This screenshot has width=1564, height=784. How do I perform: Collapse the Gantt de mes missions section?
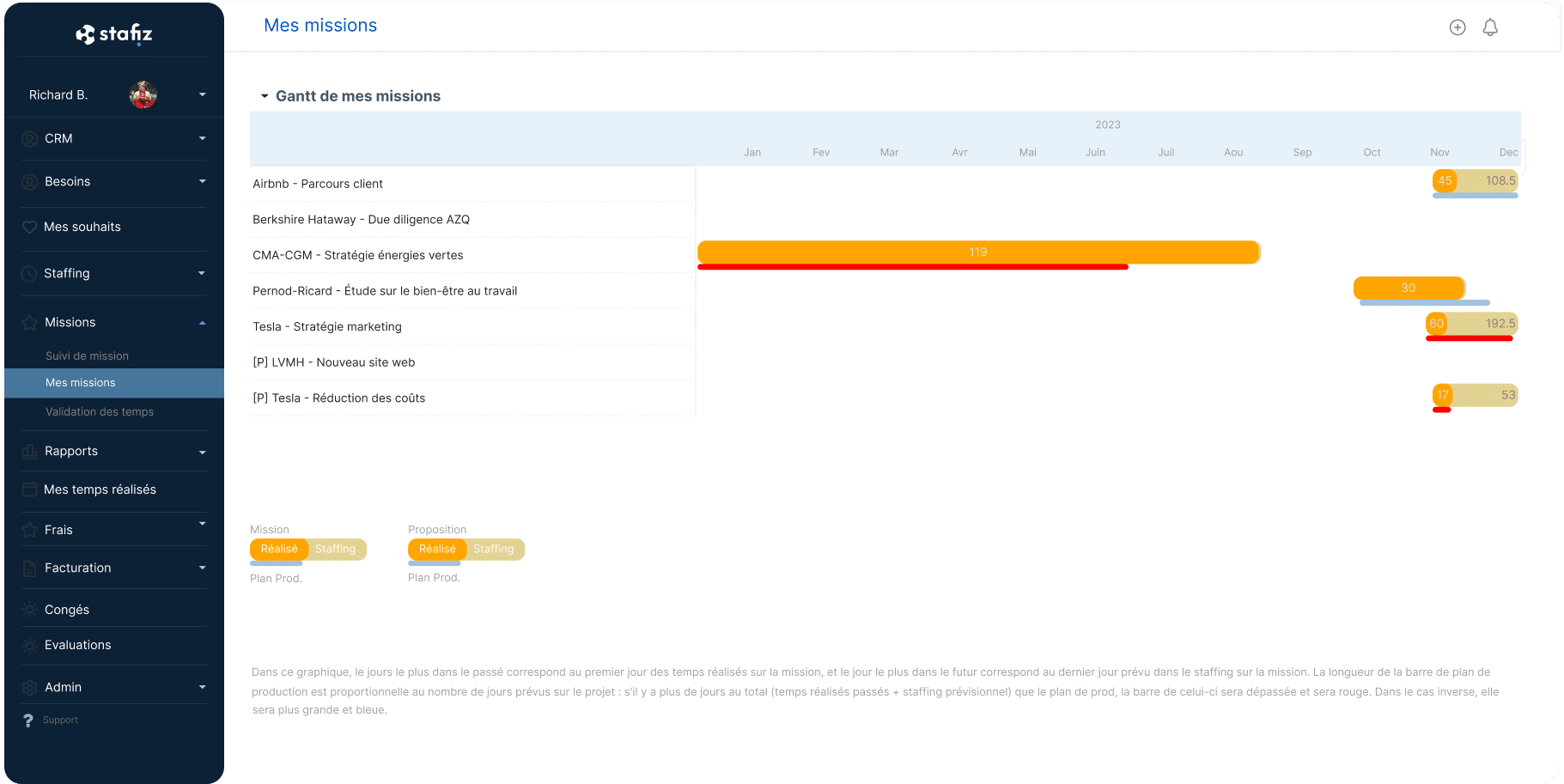pos(265,96)
